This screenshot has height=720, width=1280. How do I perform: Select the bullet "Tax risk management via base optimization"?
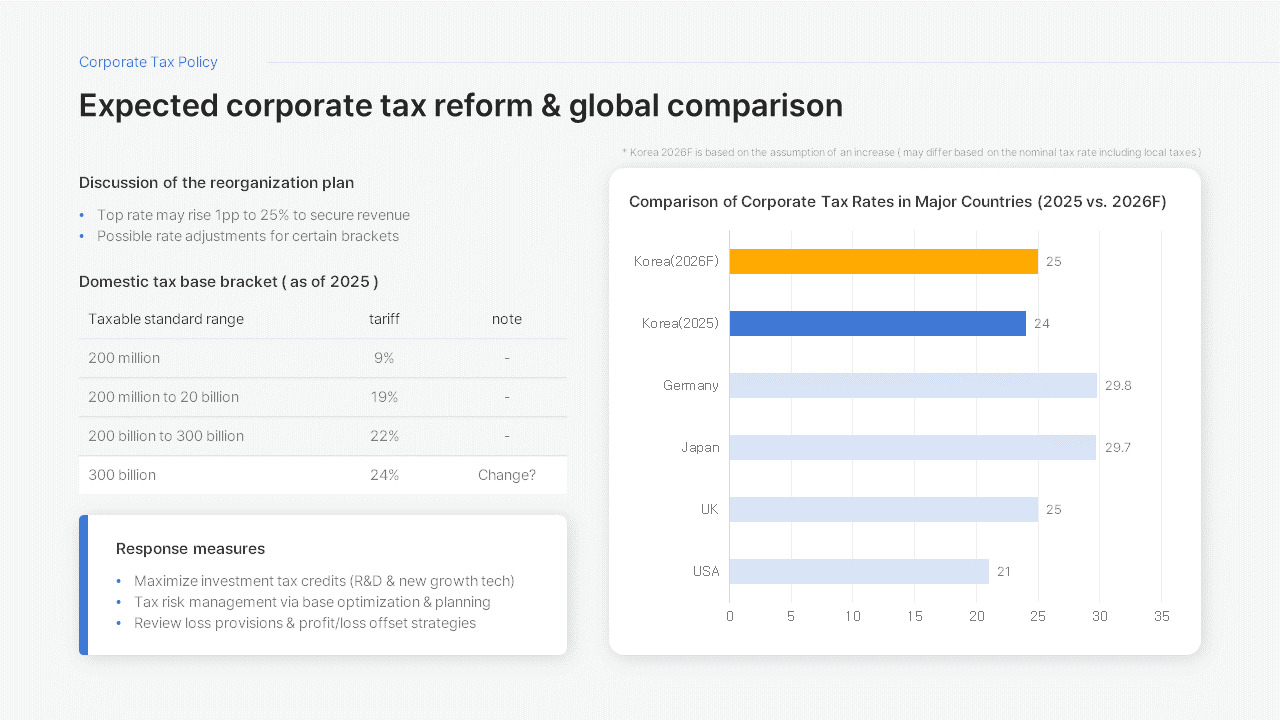pyautogui.click(x=312, y=602)
